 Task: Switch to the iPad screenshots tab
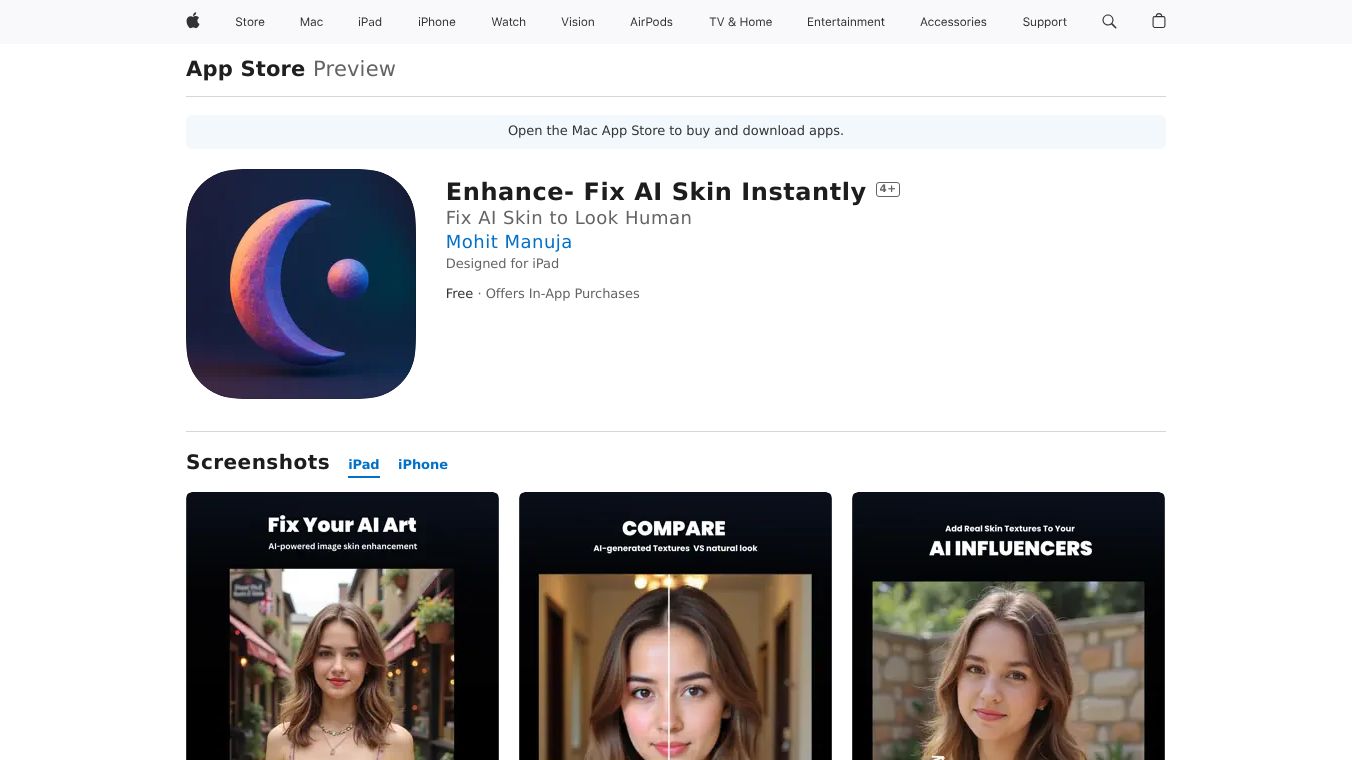tap(364, 464)
